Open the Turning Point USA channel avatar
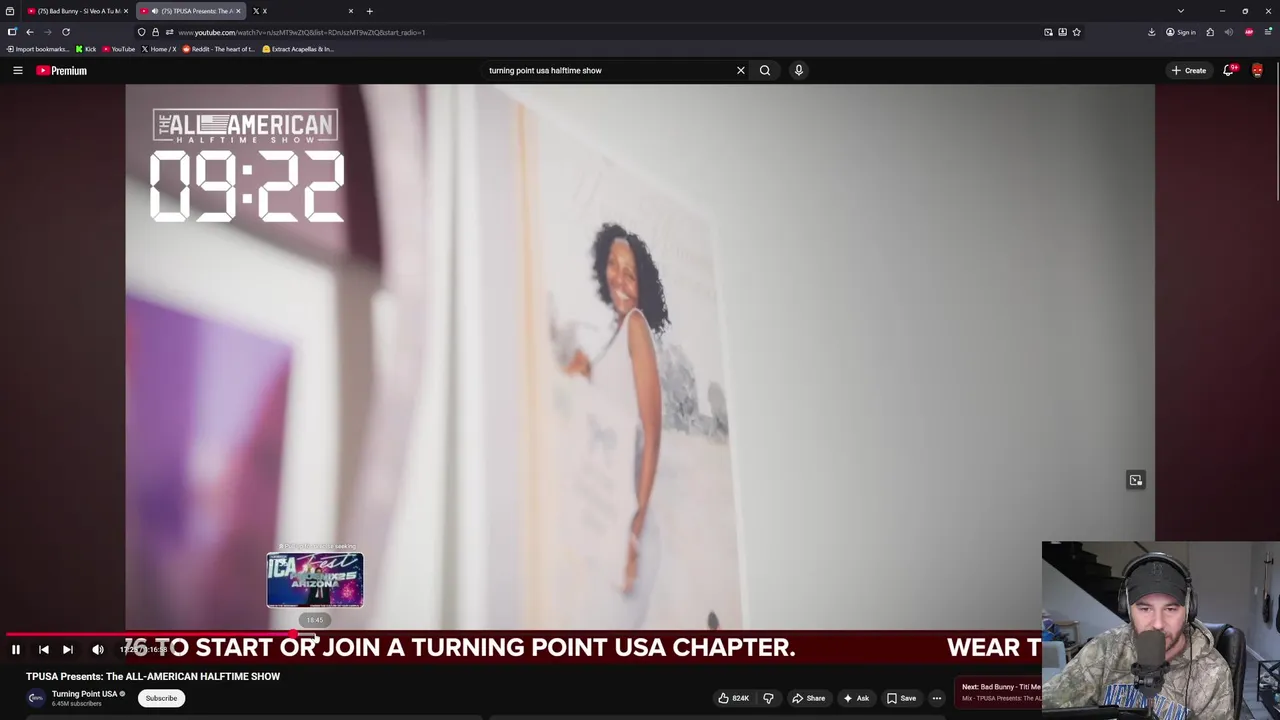1280x720 pixels. tap(36, 698)
